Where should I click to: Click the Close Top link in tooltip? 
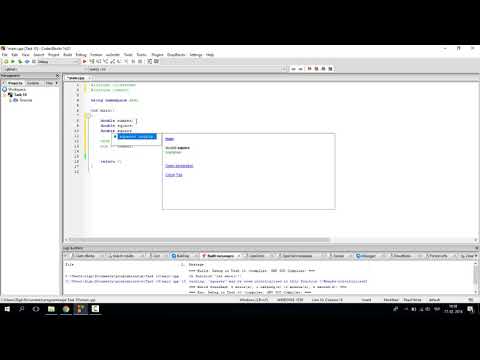(174, 175)
